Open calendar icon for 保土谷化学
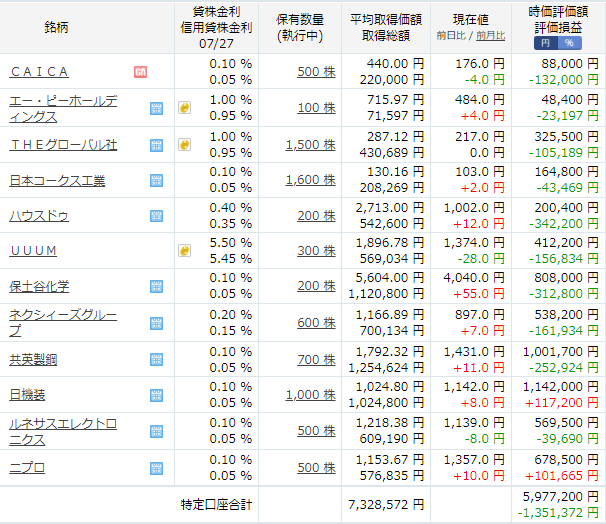 156,286
